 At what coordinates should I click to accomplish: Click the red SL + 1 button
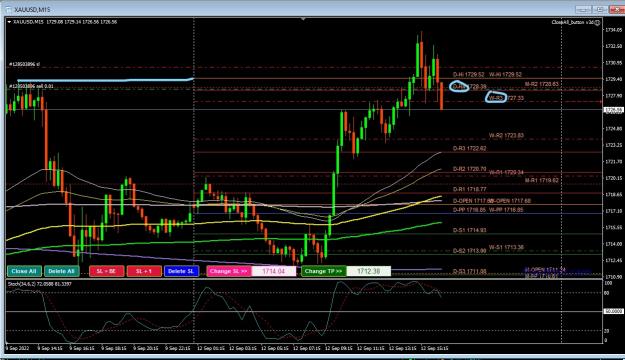[144, 271]
